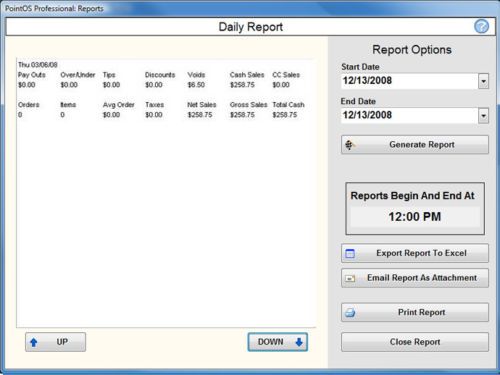Click the gear icon on Generate Report

tap(349, 145)
